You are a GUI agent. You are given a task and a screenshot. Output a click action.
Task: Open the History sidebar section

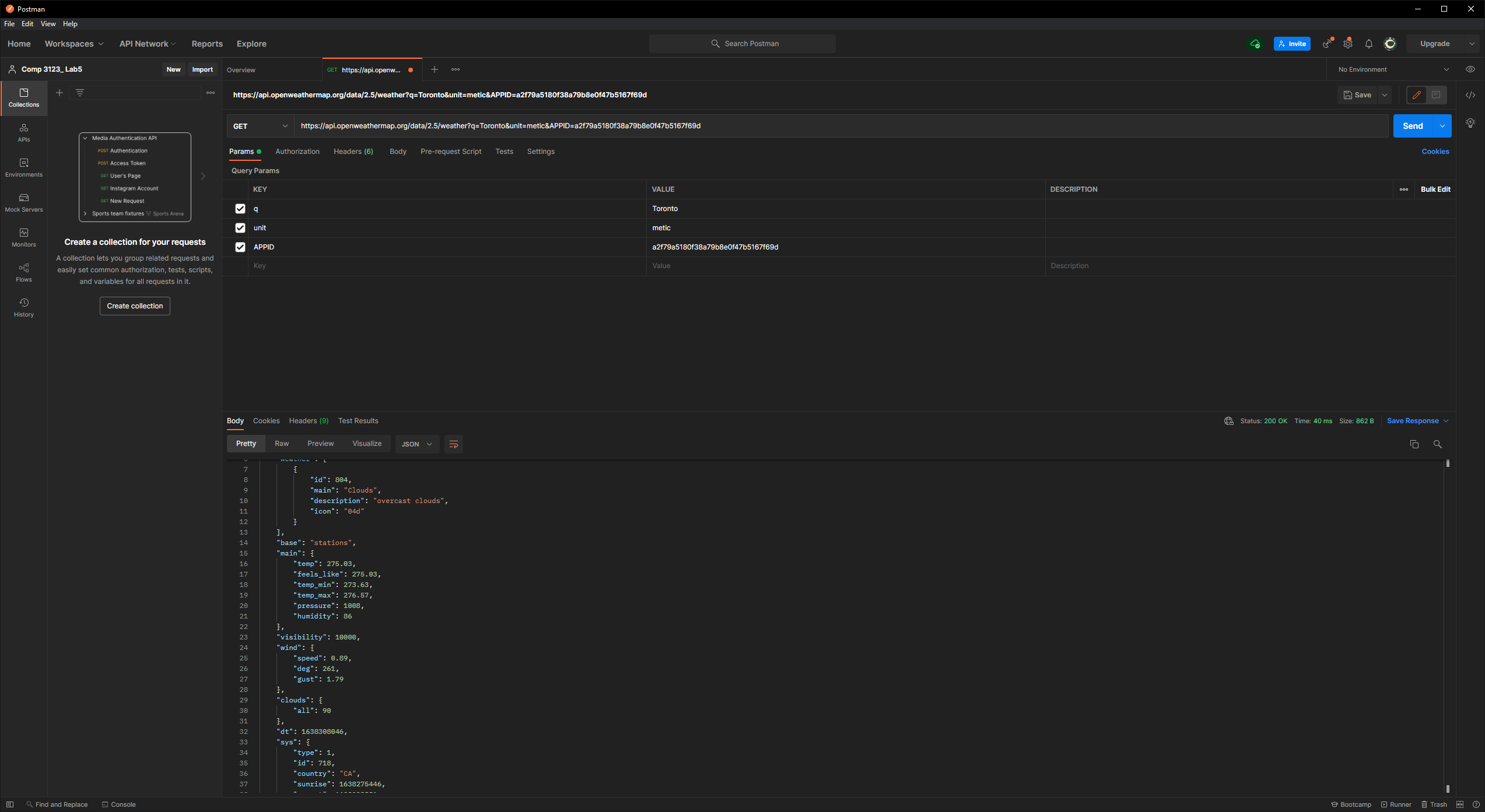(24, 308)
